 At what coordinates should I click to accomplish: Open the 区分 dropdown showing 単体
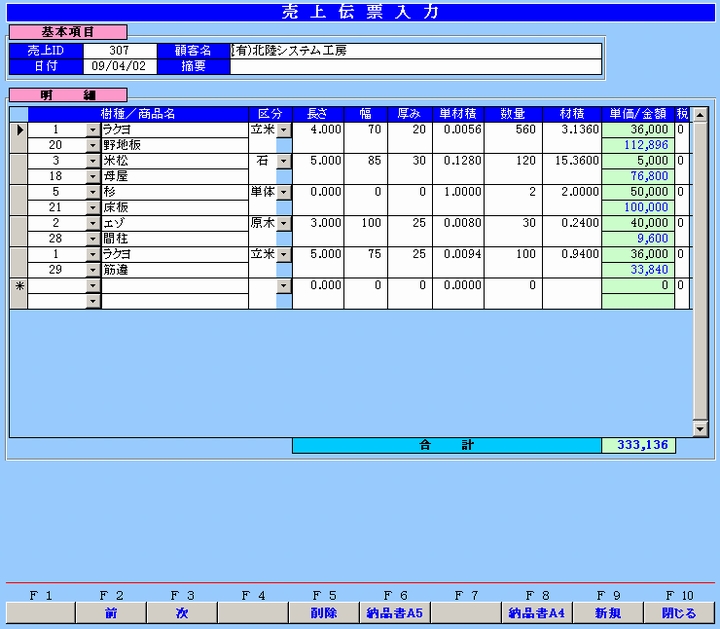point(283,192)
